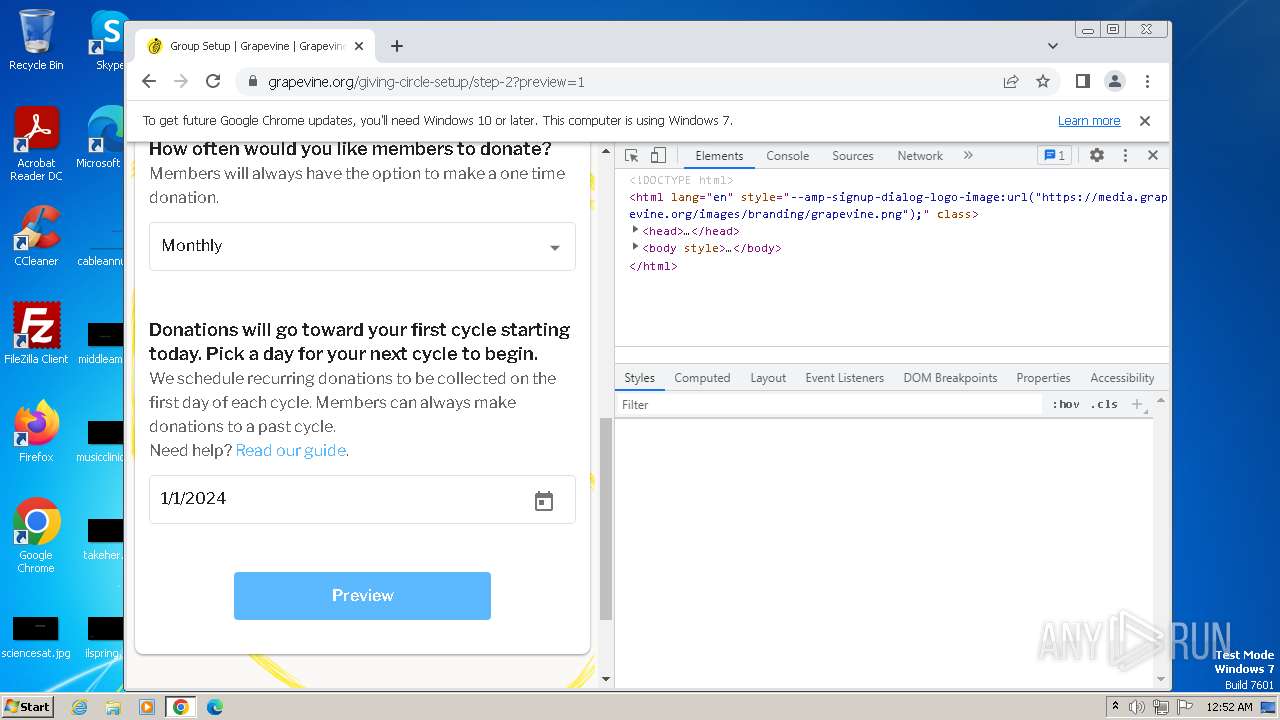Open the Styles pane tab
The height and width of the screenshot is (720, 1280).
click(639, 378)
